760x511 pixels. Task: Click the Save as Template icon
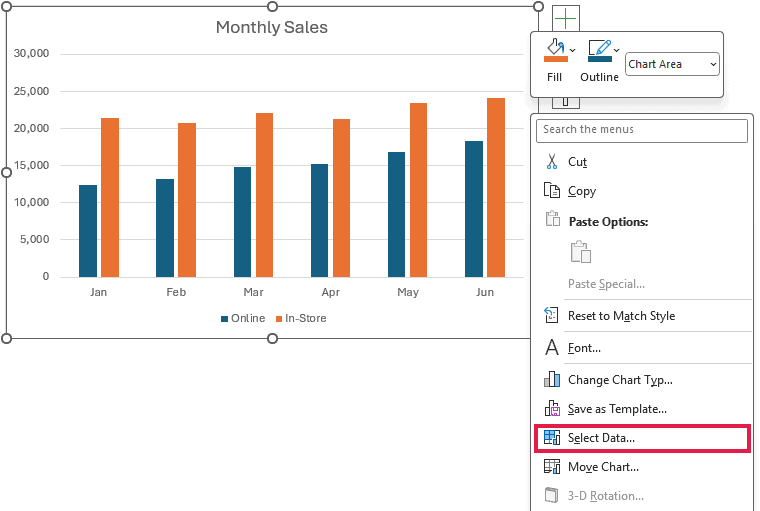pyautogui.click(x=552, y=408)
